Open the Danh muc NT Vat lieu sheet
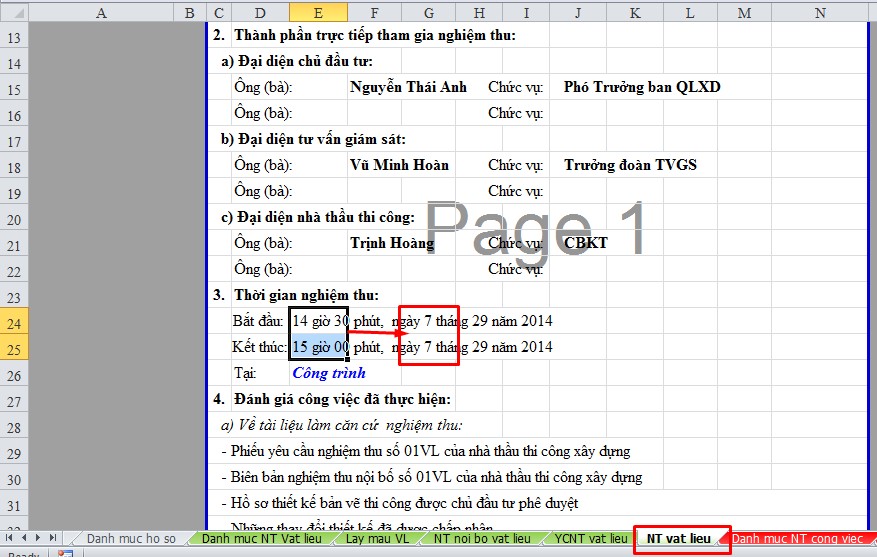The width and height of the screenshot is (877, 557). pyautogui.click(x=261, y=538)
